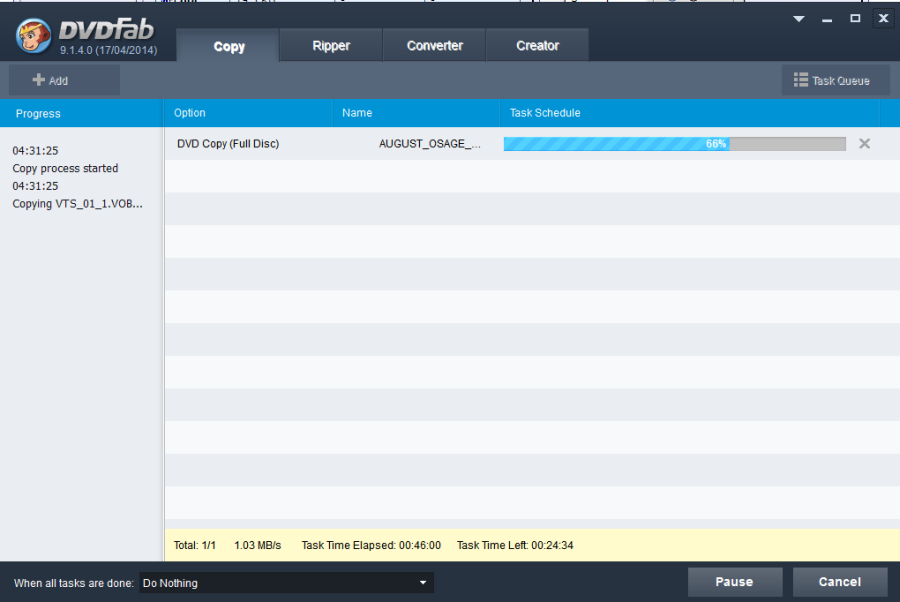Open the 'Do Nothing' when-done dropdown
900x602 pixels.
(x=286, y=582)
